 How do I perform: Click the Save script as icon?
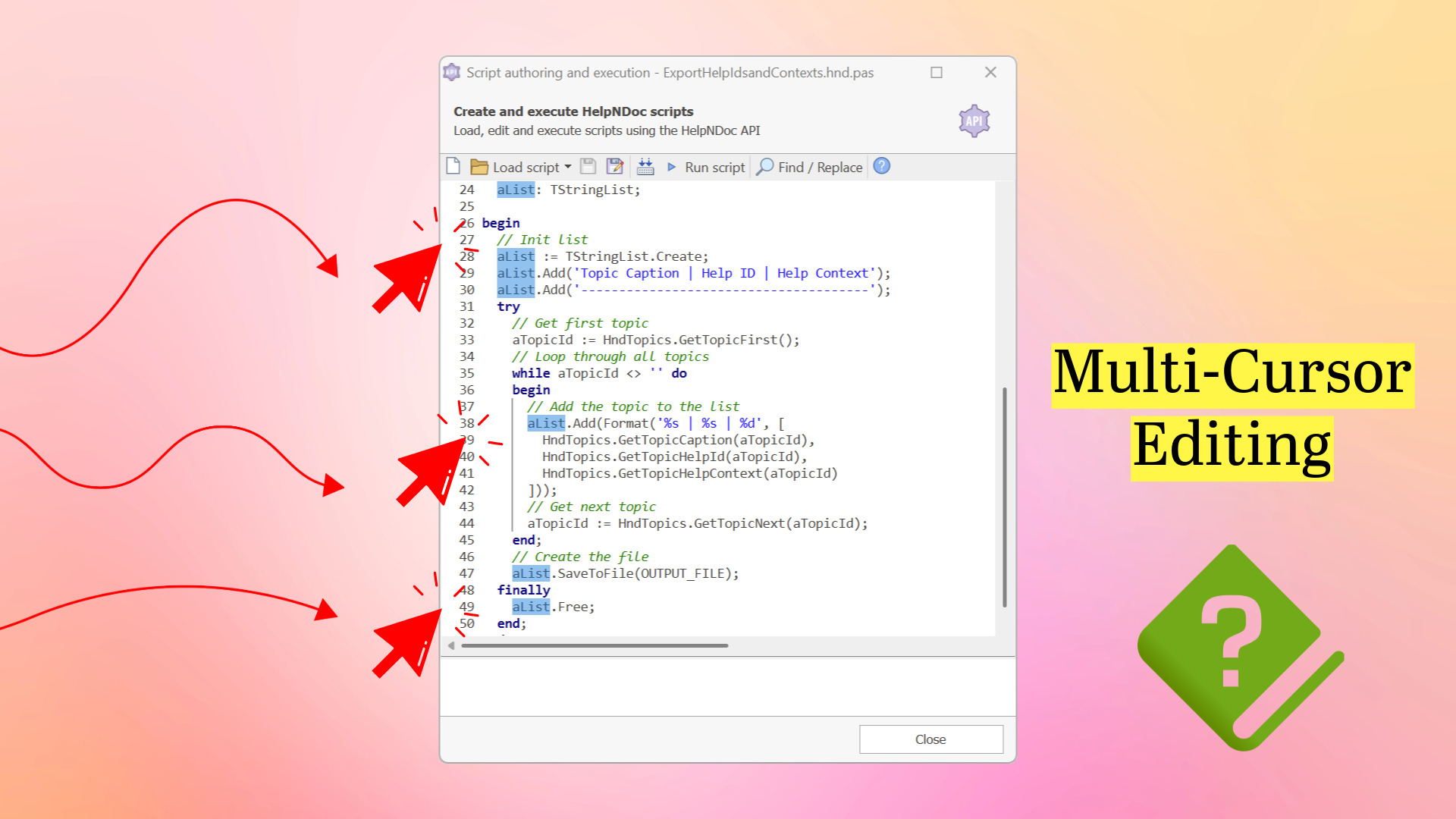615,167
